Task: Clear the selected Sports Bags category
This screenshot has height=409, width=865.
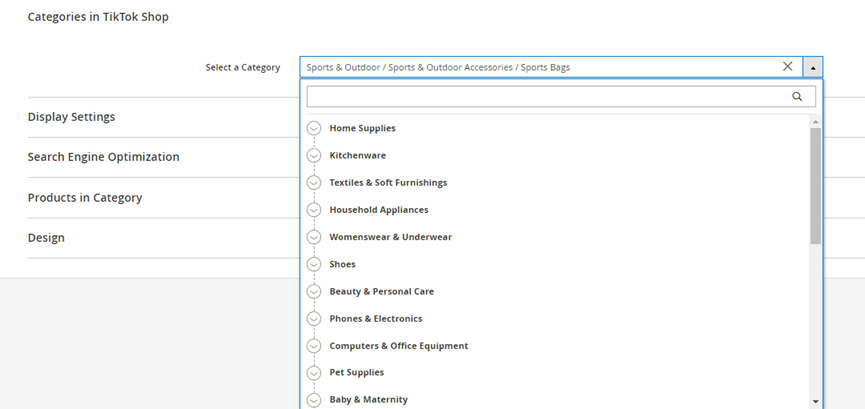Action: (x=787, y=67)
